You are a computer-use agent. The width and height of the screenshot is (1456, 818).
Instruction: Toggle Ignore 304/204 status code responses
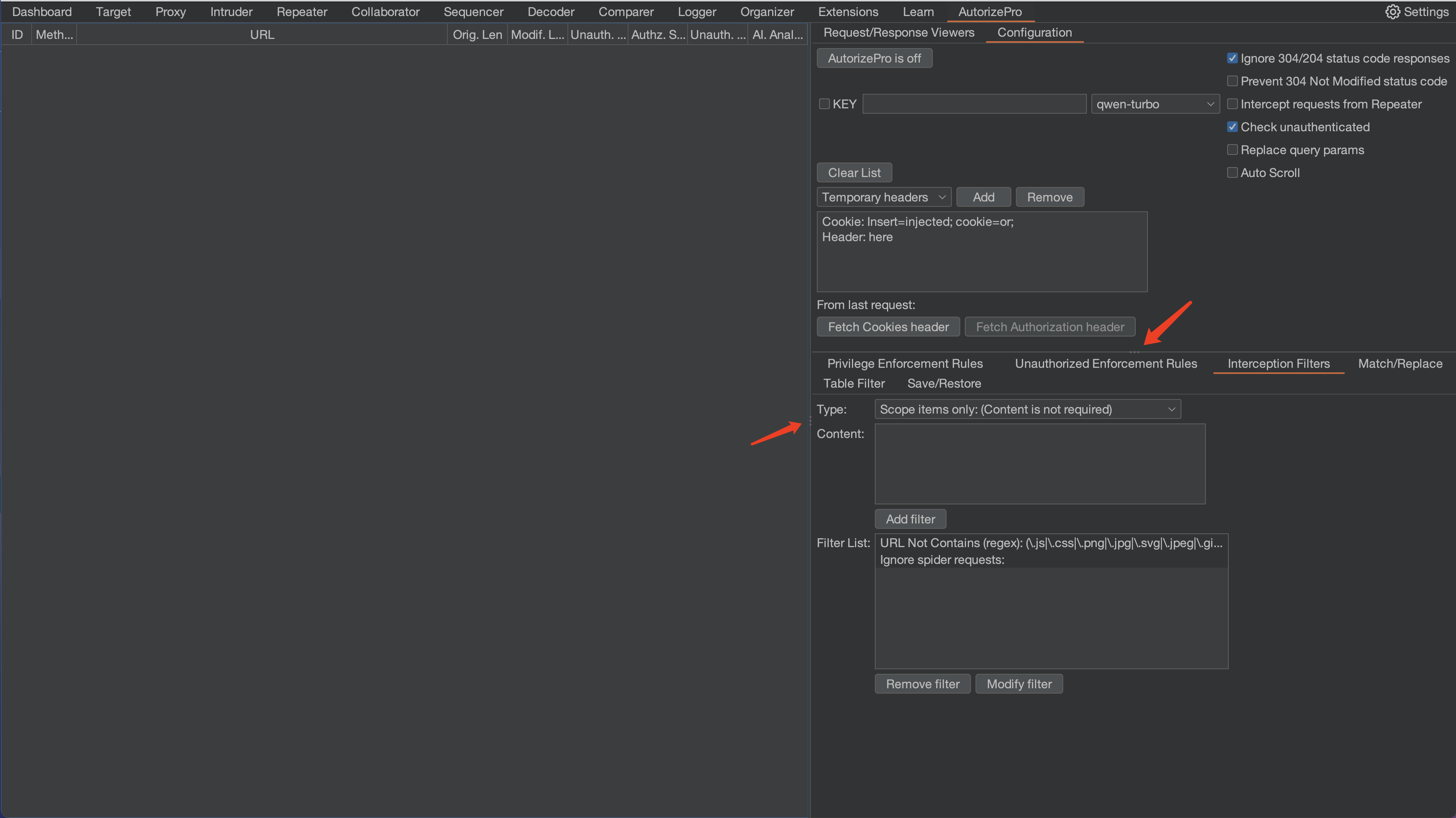click(1232, 58)
